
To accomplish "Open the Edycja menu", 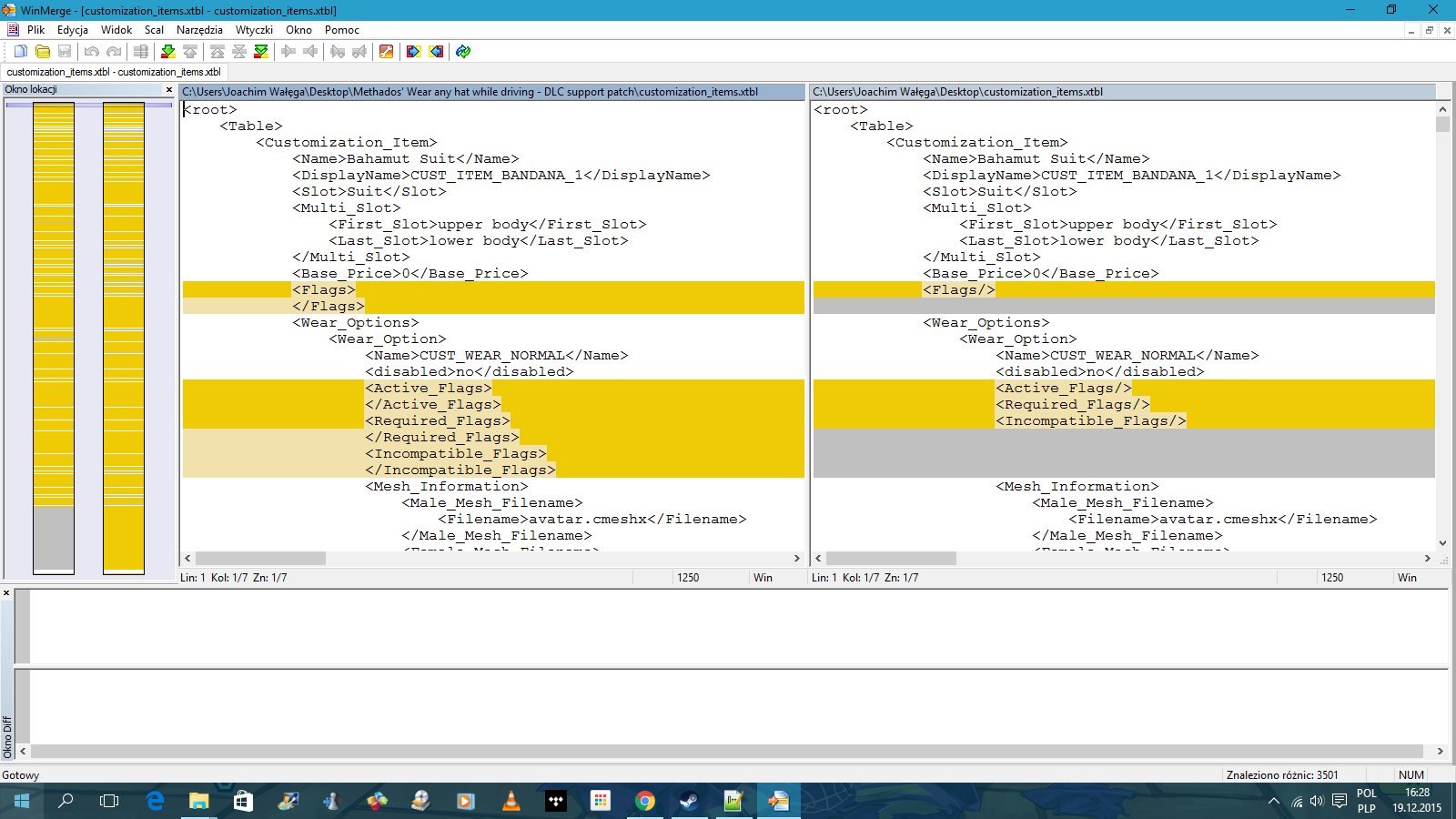I will 73,30.
